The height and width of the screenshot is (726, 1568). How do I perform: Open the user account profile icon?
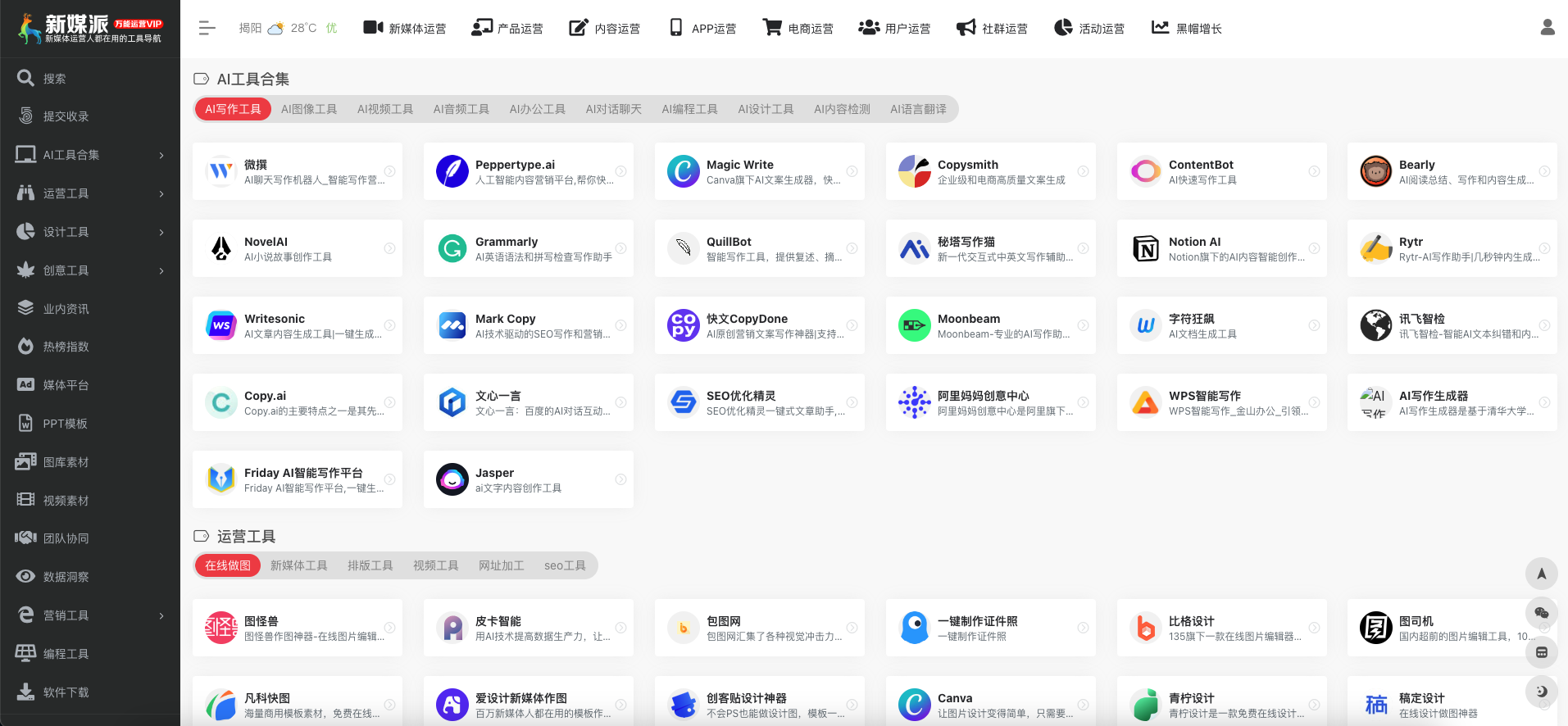1547,28
